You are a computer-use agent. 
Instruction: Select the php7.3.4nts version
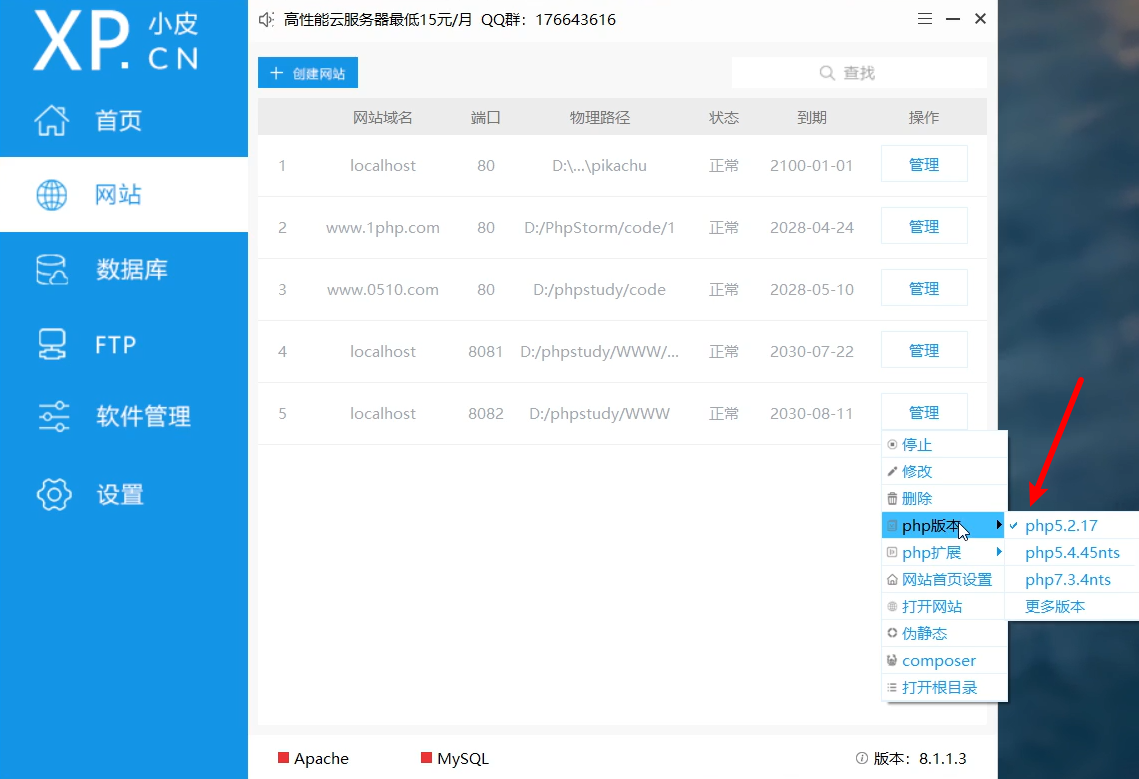(x=1069, y=579)
